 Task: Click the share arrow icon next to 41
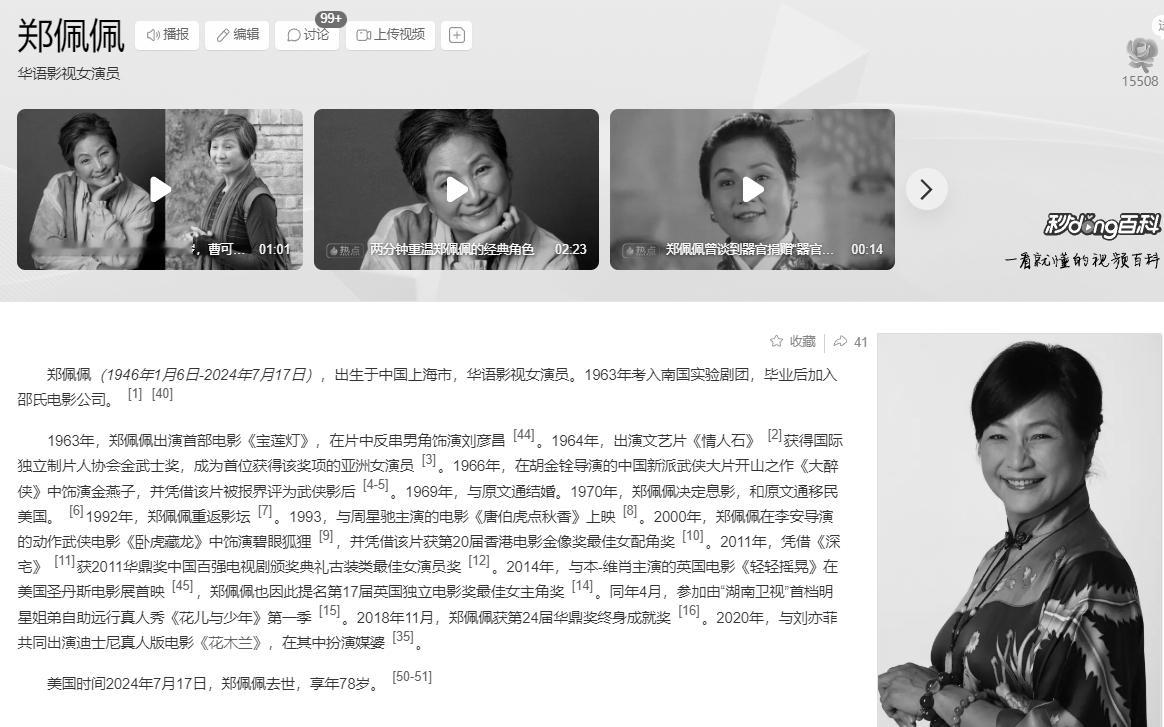(x=840, y=342)
